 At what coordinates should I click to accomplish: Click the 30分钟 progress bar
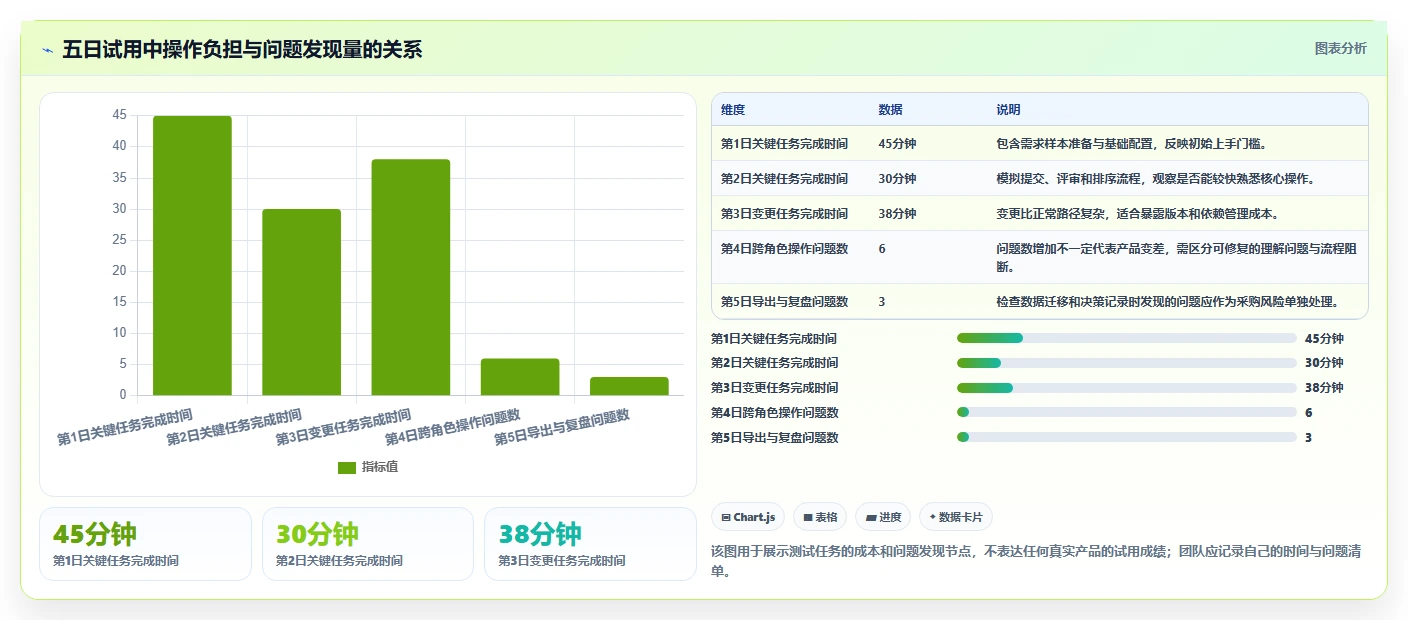pos(1126,363)
